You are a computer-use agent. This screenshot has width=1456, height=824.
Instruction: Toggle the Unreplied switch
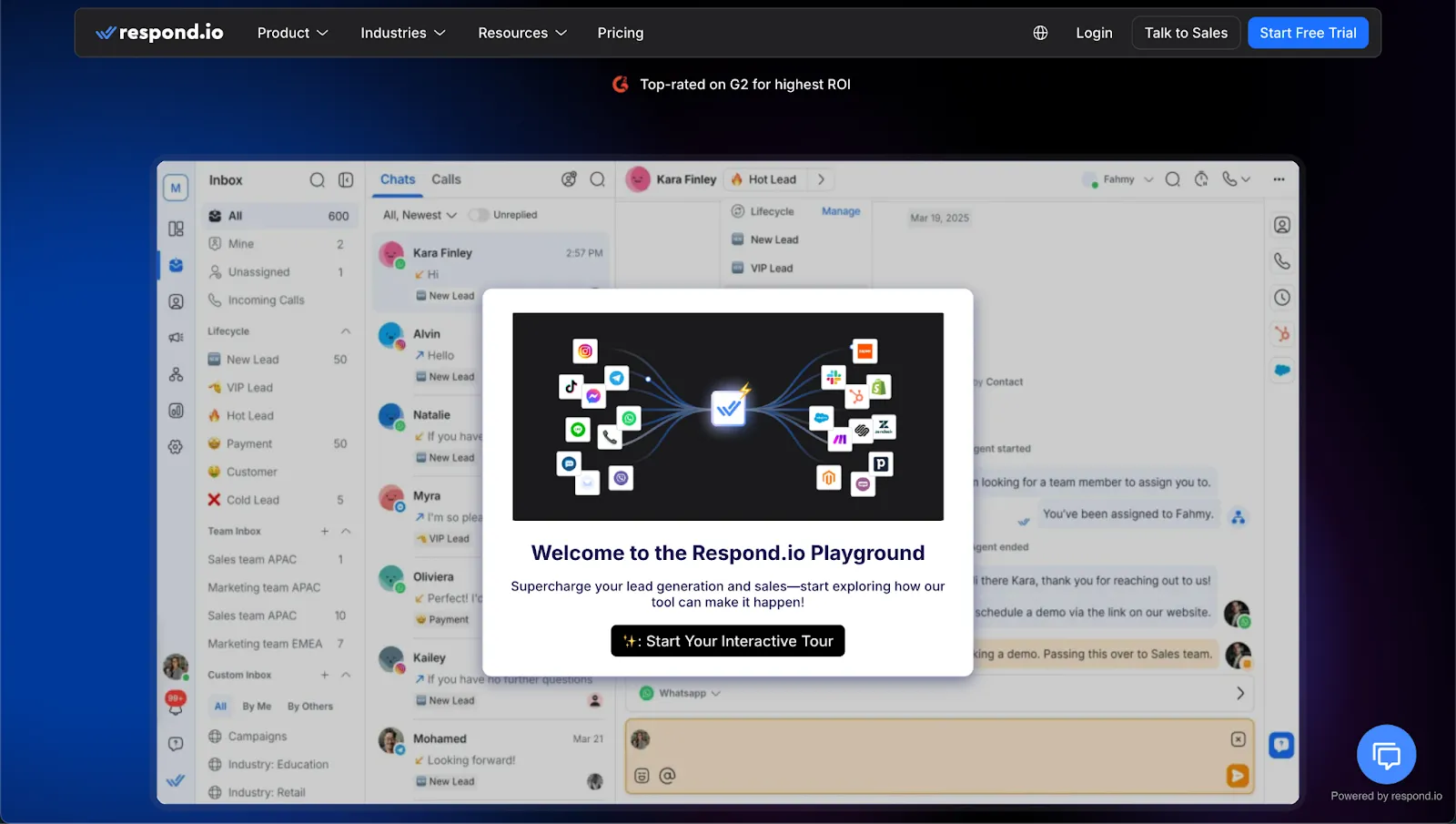(479, 215)
